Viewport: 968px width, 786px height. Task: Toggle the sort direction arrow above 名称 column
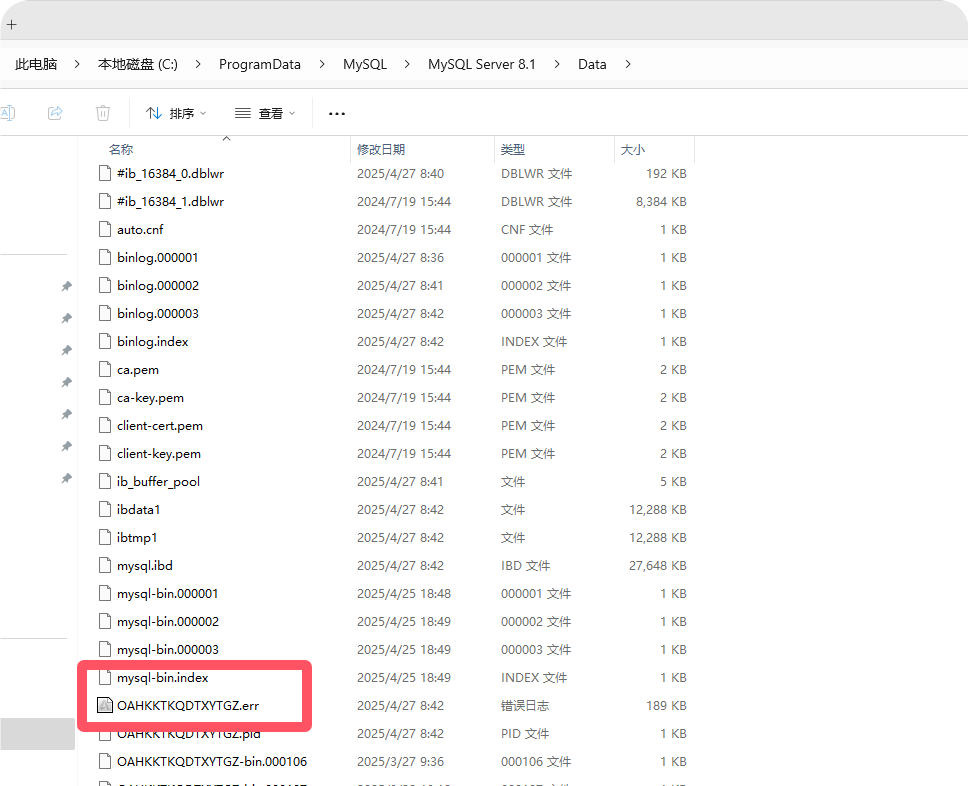226,141
